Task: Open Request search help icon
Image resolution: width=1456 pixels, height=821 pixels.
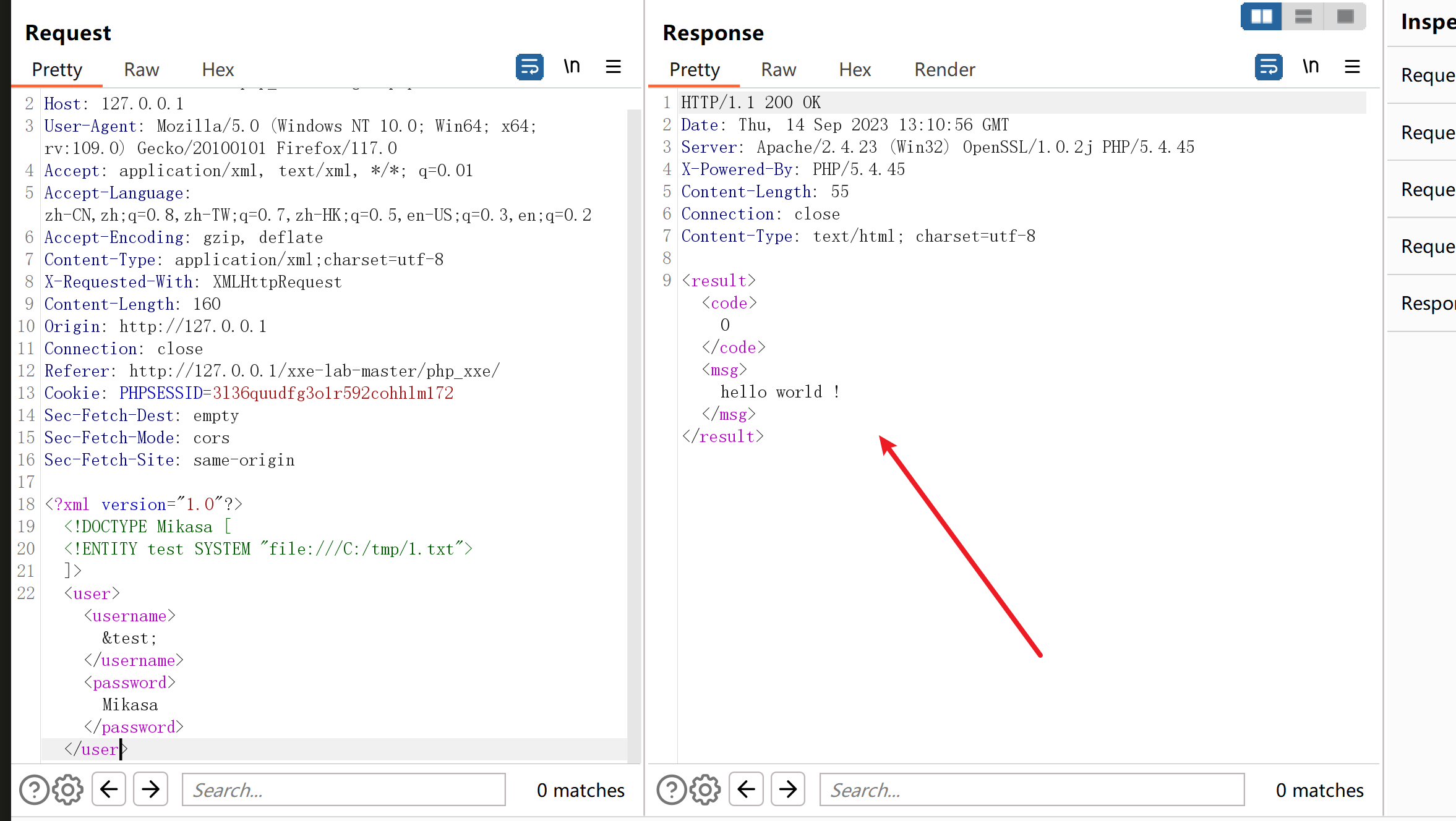Action: tap(34, 789)
